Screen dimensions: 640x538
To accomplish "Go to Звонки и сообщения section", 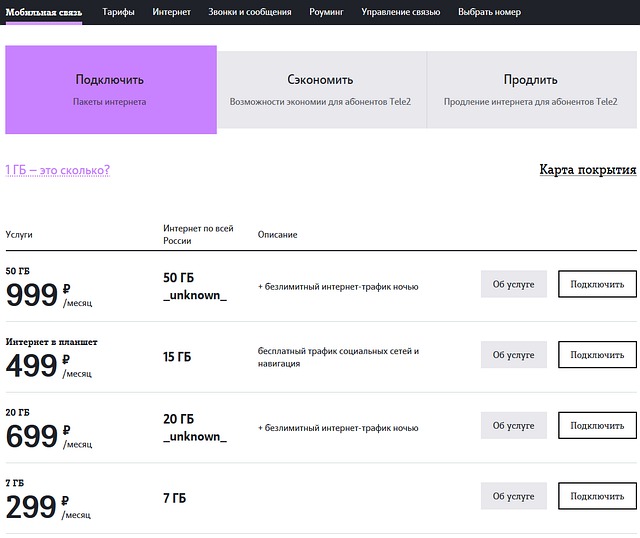I will pos(250,12).
